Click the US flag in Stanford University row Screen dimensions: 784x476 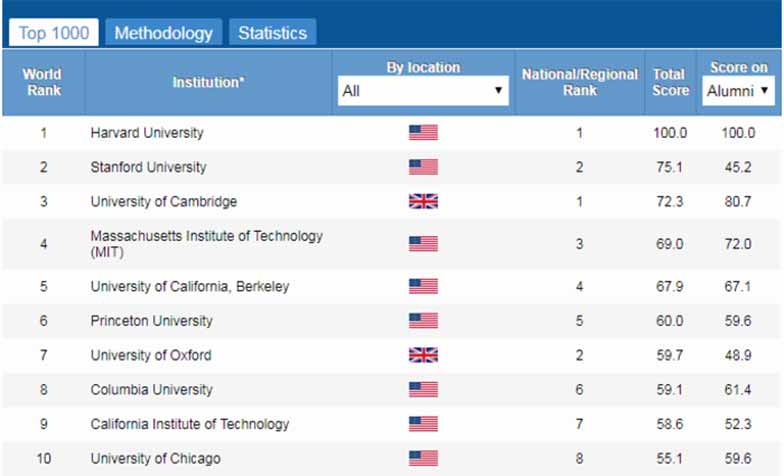pyautogui.click(x=423, y=166)
